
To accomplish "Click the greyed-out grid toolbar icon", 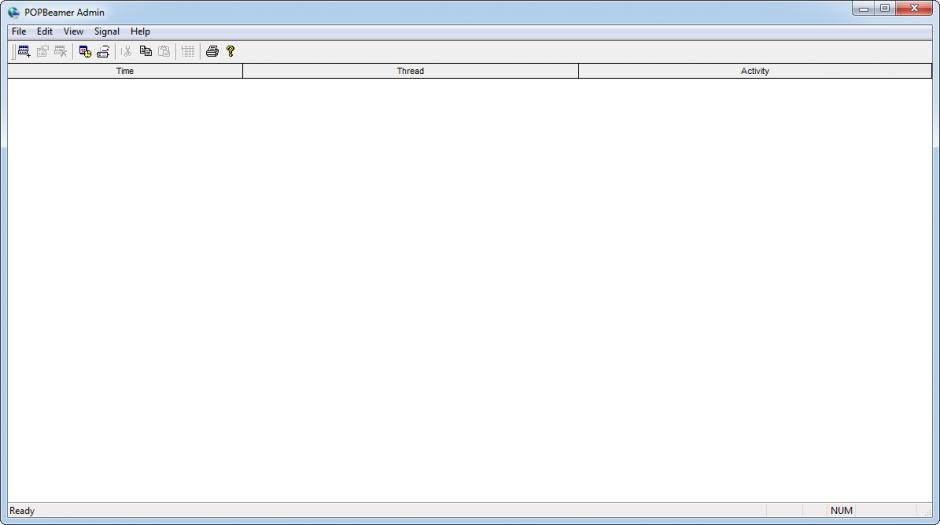I will click(188, 52).
